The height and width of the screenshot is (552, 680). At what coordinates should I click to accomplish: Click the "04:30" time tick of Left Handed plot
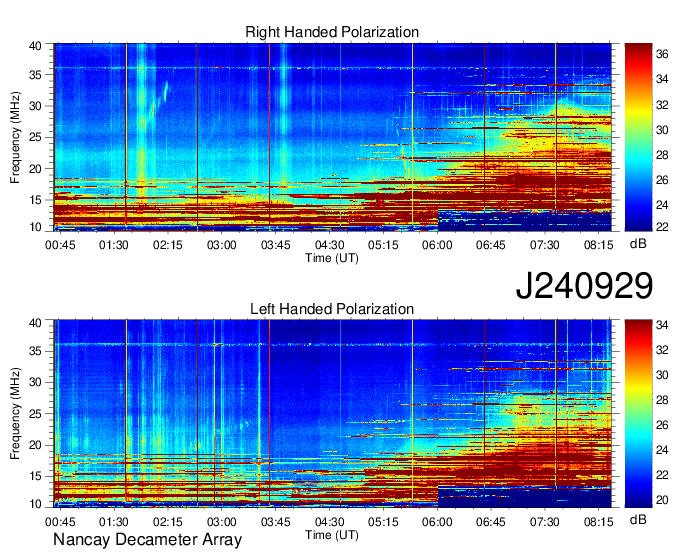[329, 522]
